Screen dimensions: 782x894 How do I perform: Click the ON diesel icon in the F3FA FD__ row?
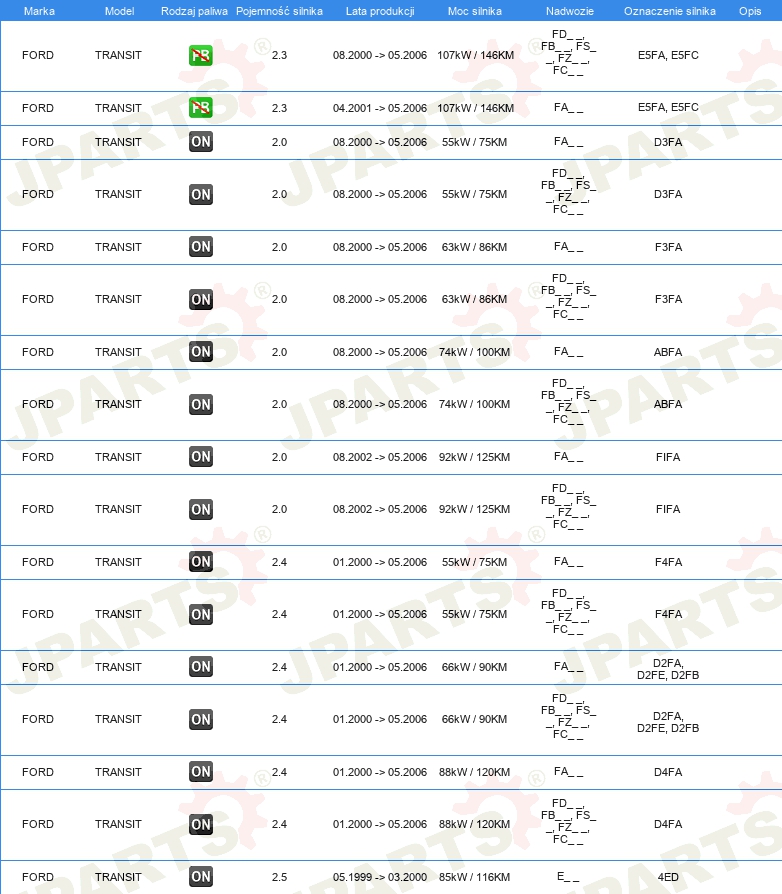pos(201,299)
